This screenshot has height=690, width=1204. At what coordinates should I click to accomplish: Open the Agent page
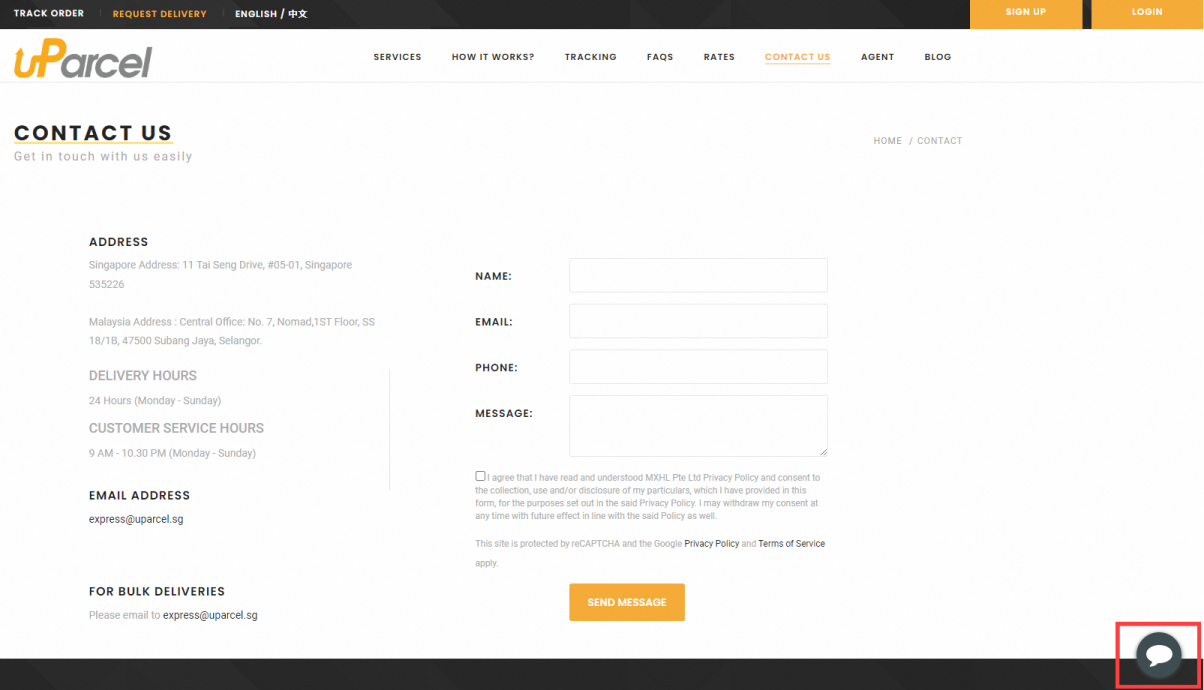877,57
